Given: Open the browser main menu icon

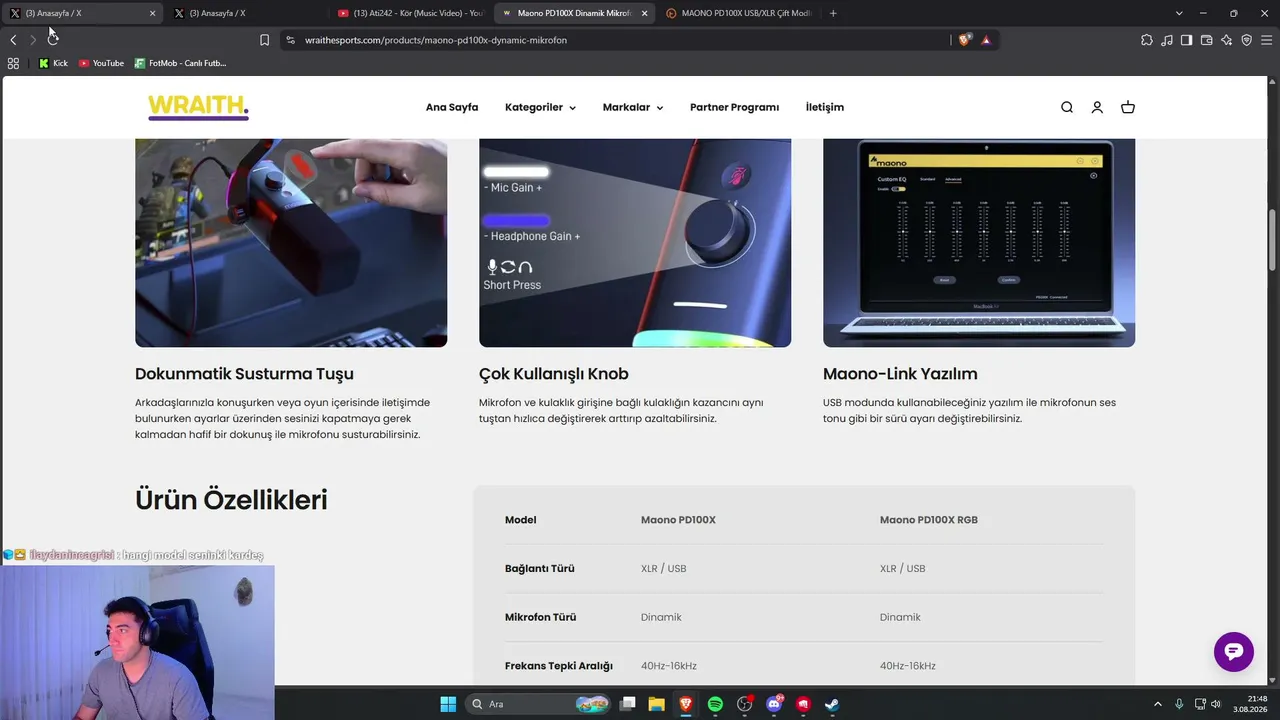Looking at the screenshot, I should (1266, 40).
